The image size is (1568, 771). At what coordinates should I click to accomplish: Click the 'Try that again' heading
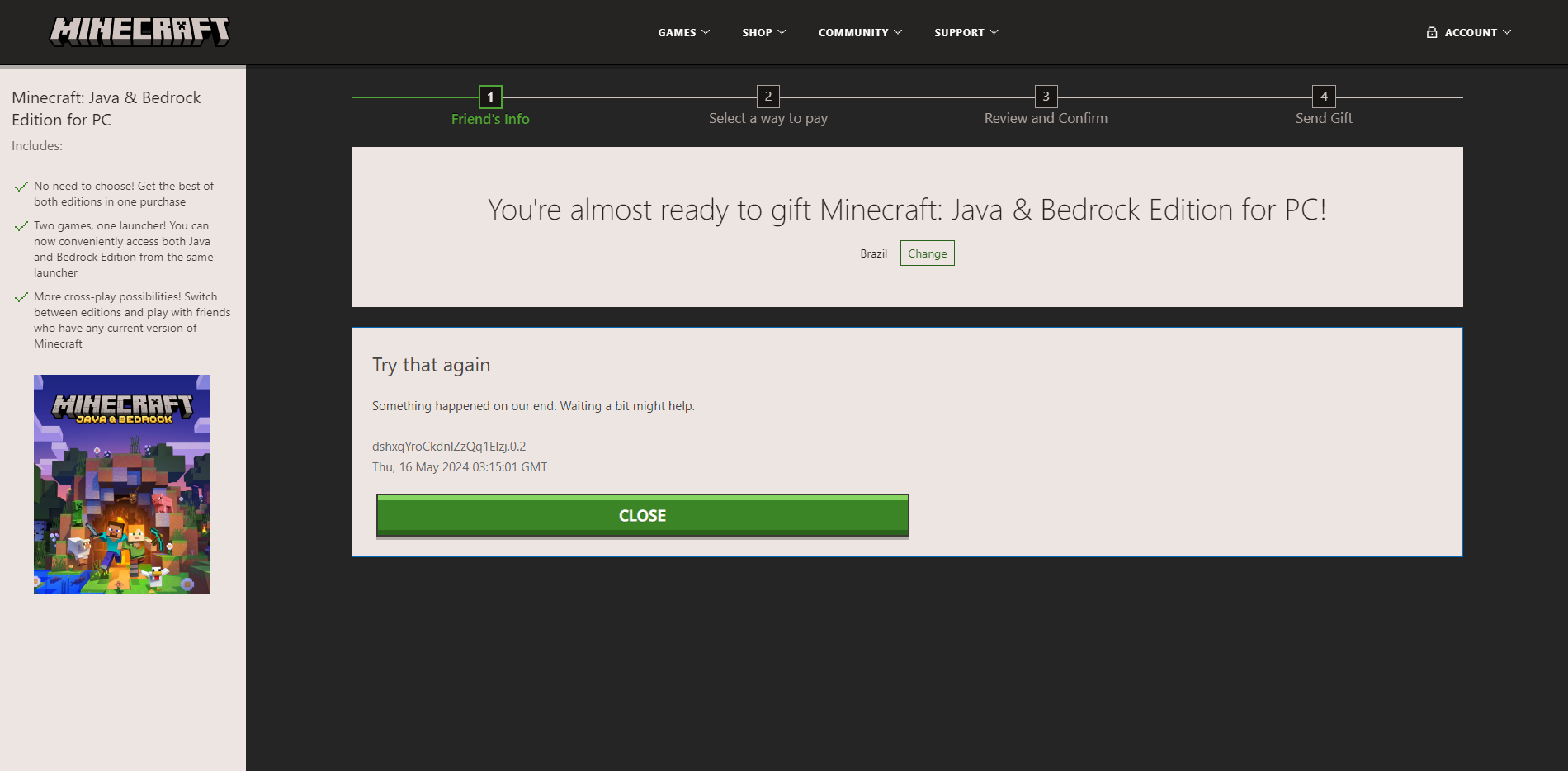(432, 365)
